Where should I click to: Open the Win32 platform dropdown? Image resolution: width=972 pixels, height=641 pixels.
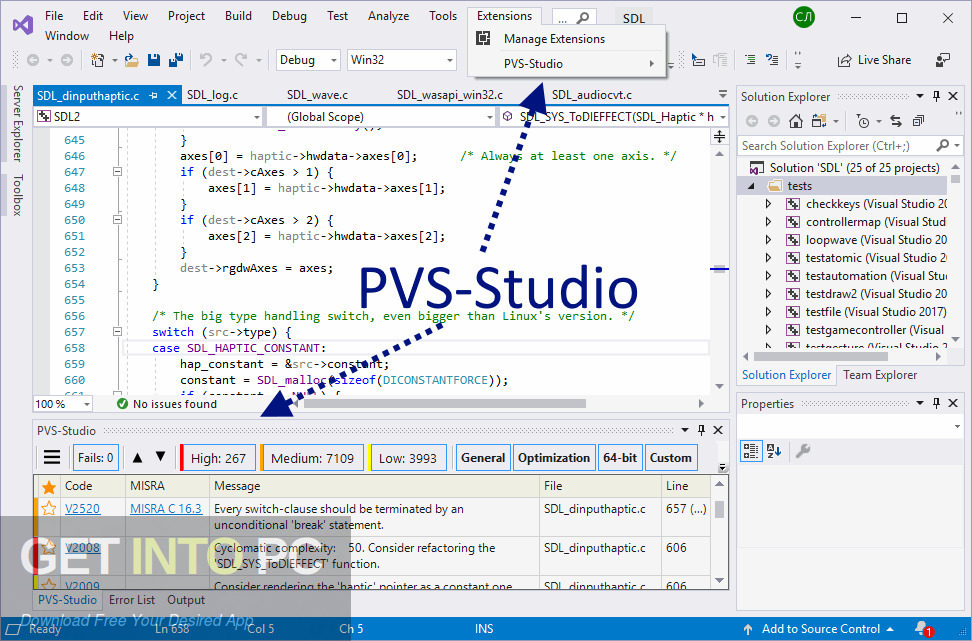pyautogui.click(x=402, y=60)
